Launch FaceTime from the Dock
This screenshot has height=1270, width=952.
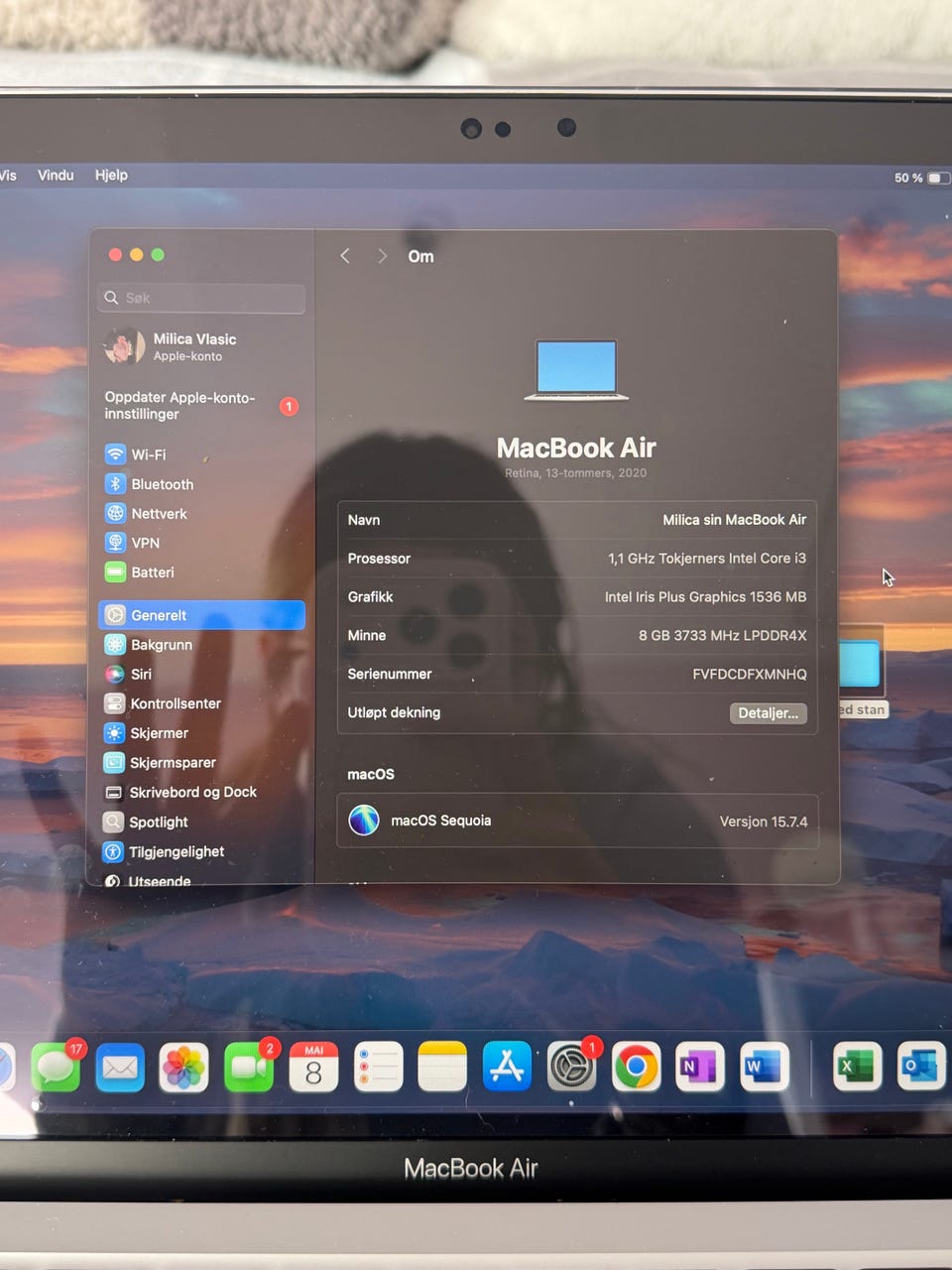[249, 1068]
